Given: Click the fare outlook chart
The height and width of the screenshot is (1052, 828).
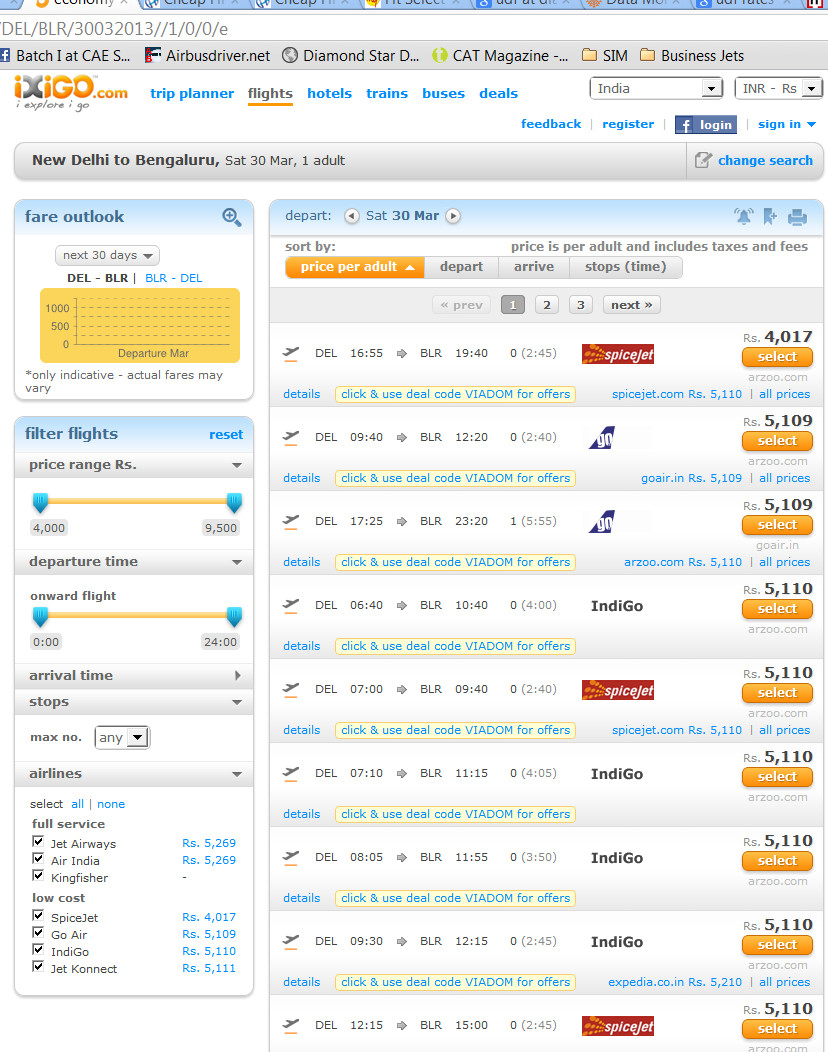Looking at the screenshot, I should [140, 325].
